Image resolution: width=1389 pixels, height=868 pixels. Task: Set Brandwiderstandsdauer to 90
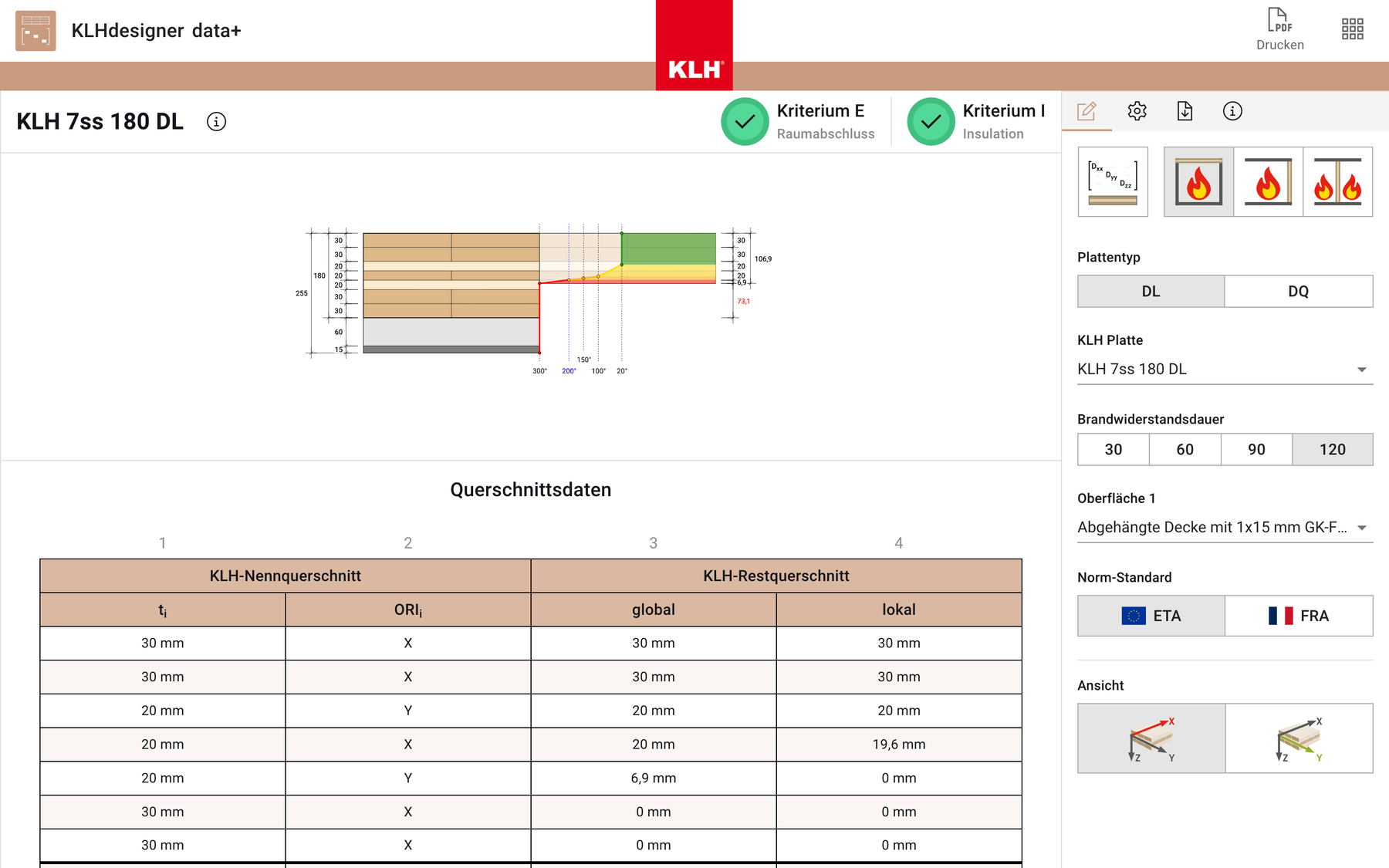tap(1256, 450)
